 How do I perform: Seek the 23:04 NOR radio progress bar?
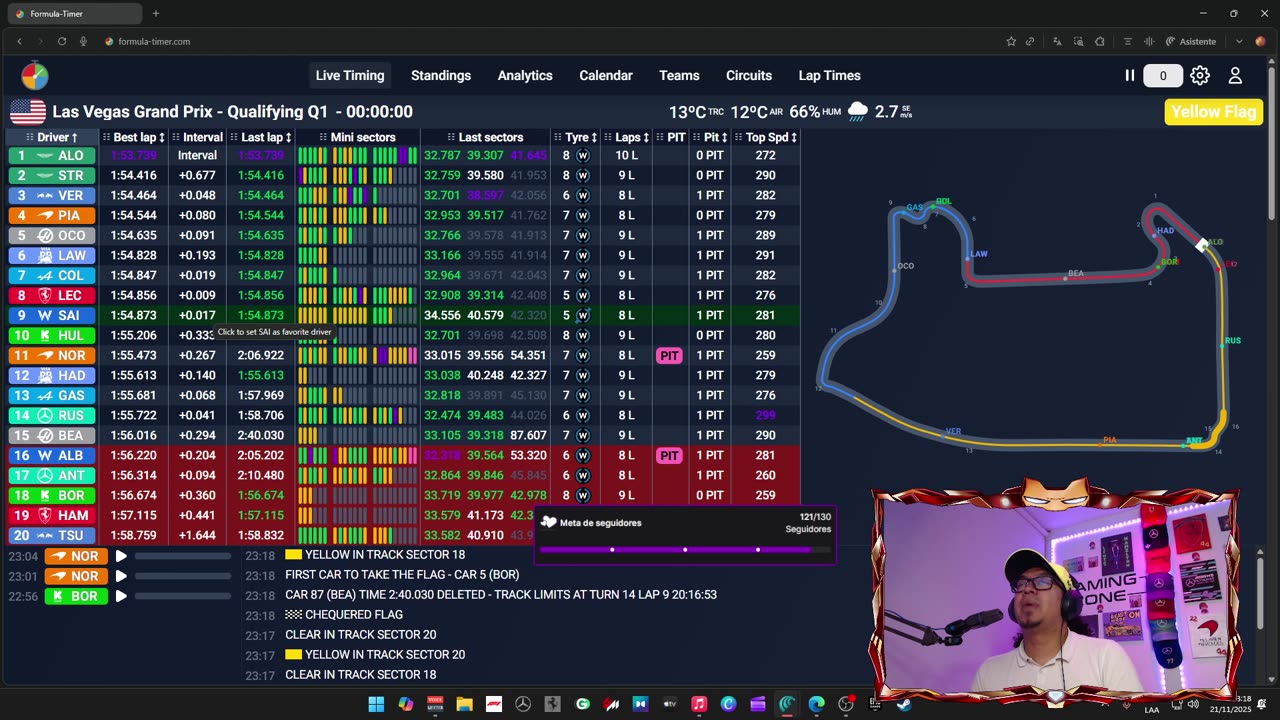(183, 556)
